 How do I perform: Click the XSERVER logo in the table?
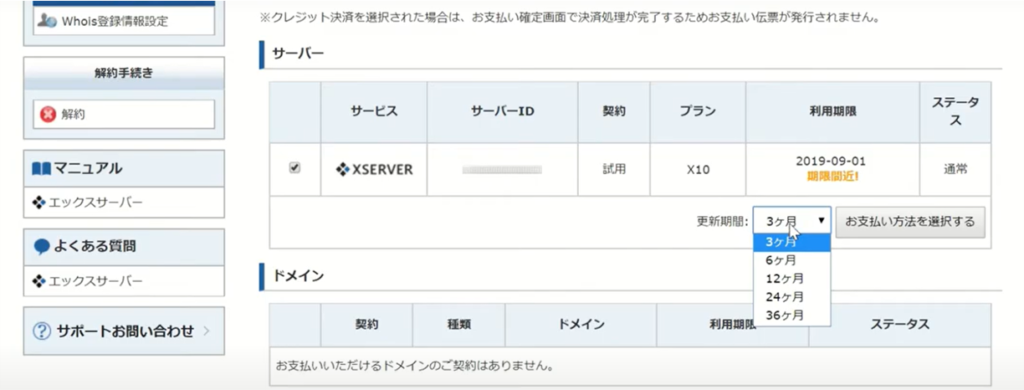pyautogui.click(x=374, y=170)
